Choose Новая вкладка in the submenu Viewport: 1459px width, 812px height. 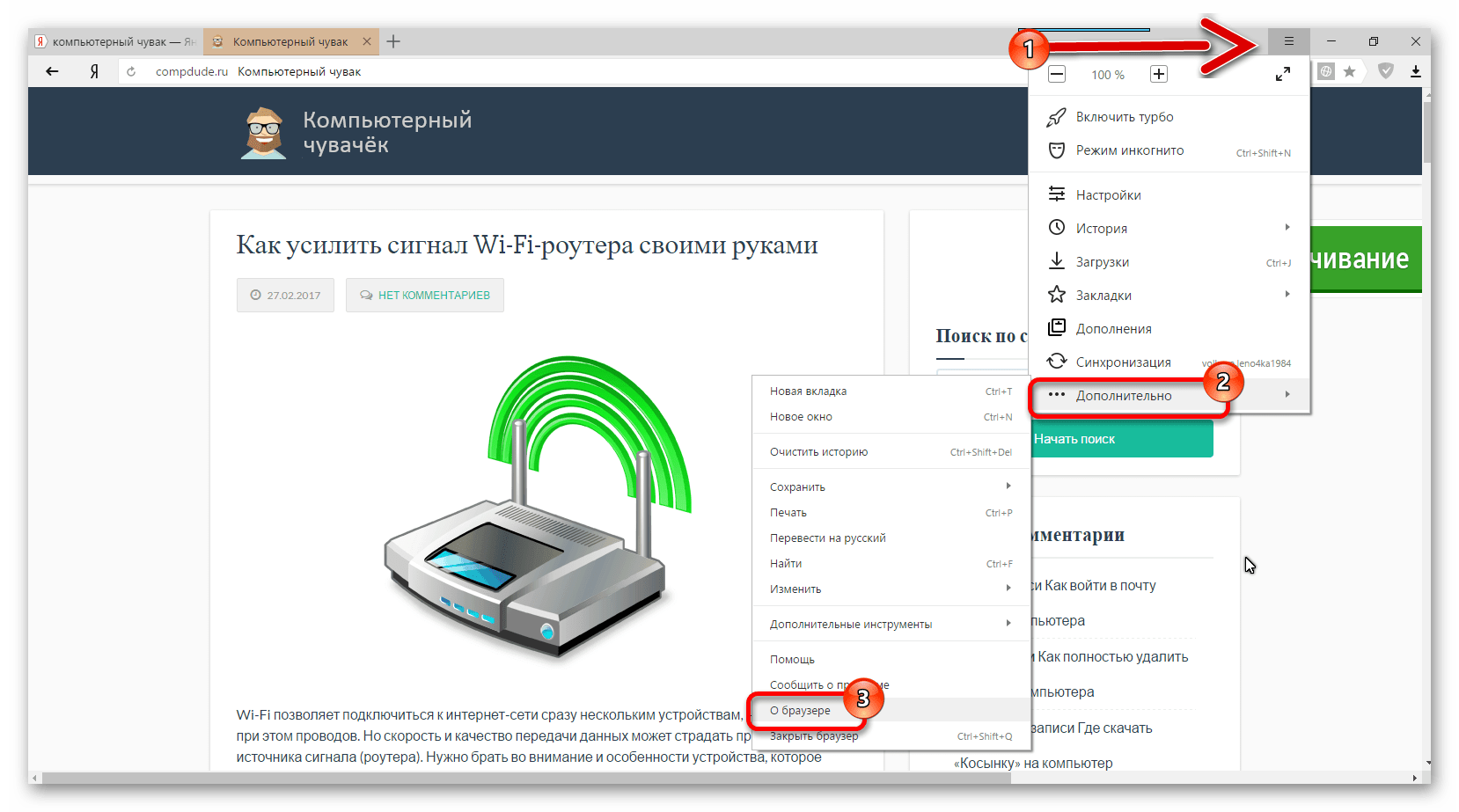pyautogui.click(x=891, y=391)
